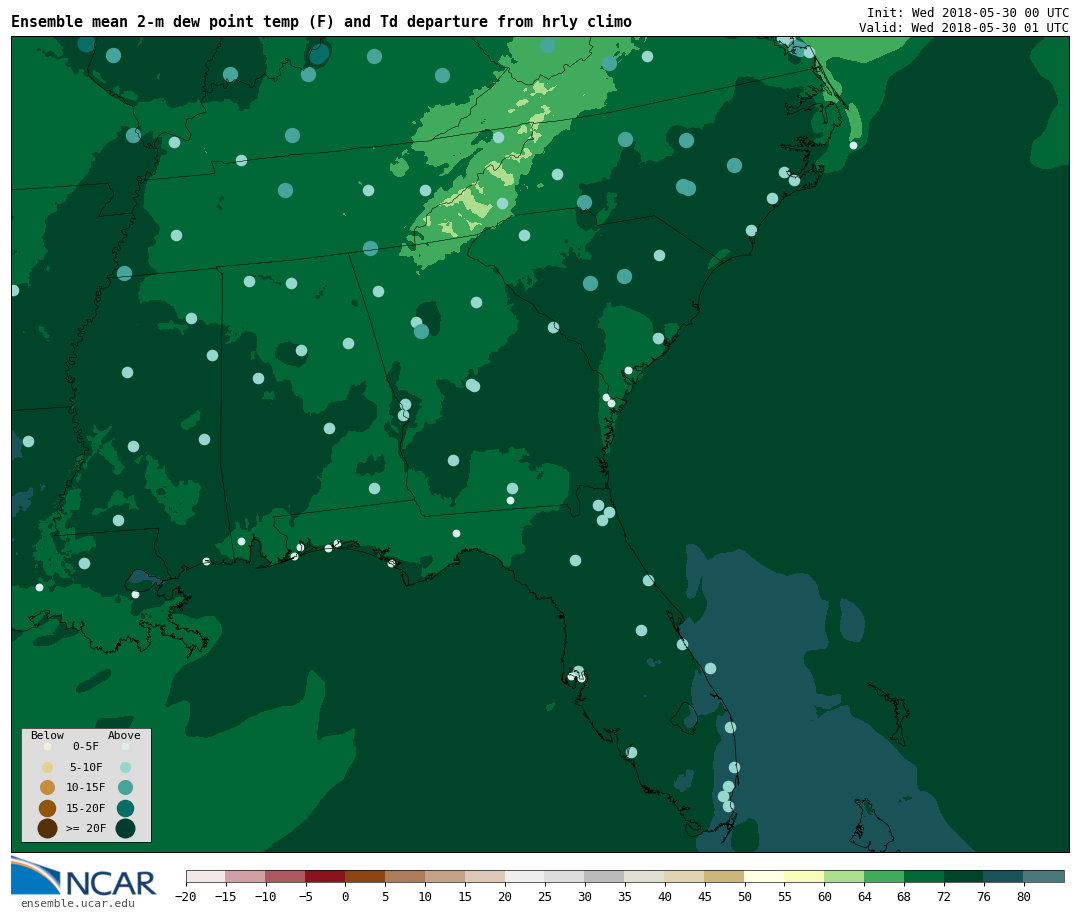Pick the 5 to 10 light brown swatch

click(406, 876)
